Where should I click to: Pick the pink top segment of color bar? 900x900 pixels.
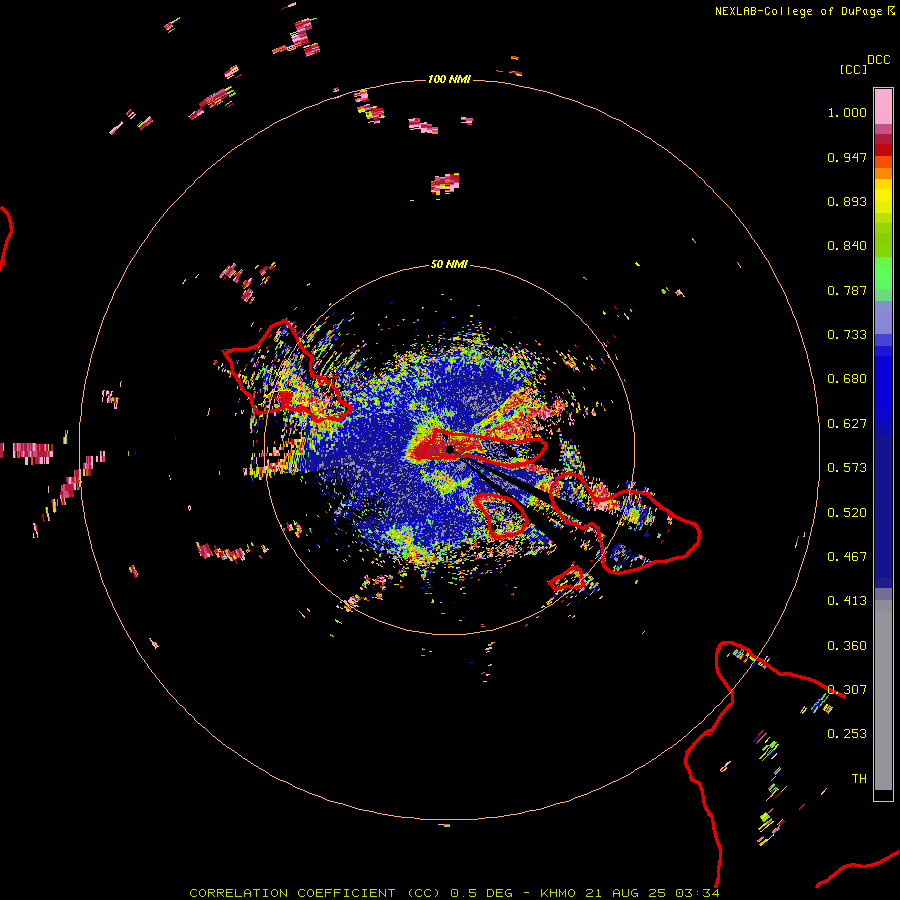click(883, 106)
